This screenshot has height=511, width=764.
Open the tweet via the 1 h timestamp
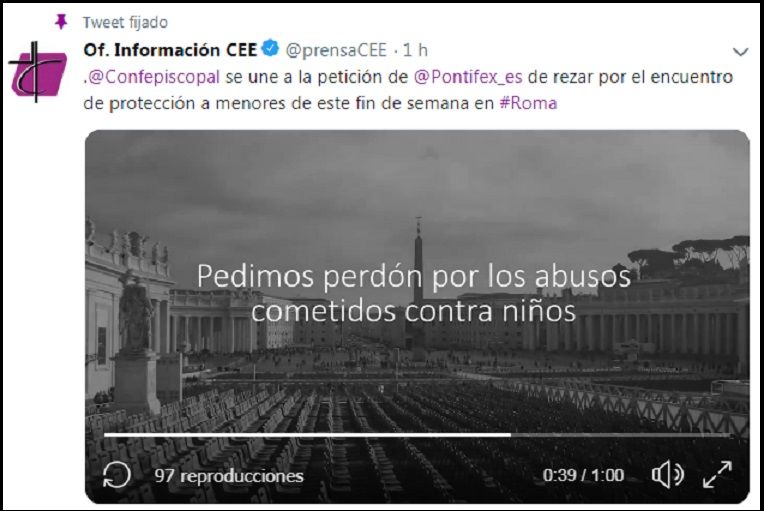(x=415, y=50)
